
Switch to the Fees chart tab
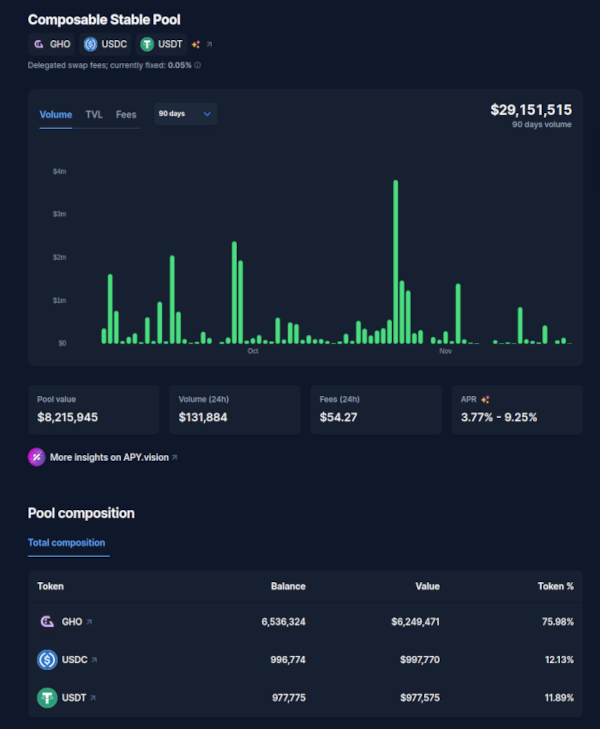[126, 115]
